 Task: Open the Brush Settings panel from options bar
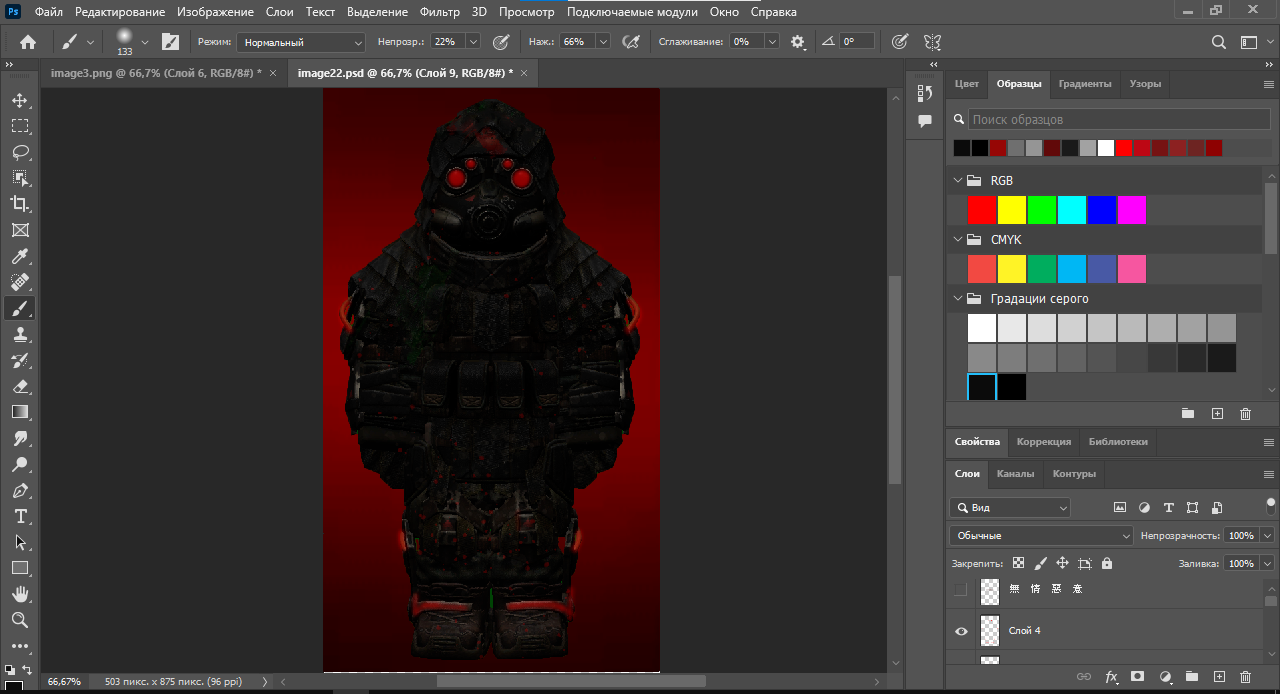170,42
